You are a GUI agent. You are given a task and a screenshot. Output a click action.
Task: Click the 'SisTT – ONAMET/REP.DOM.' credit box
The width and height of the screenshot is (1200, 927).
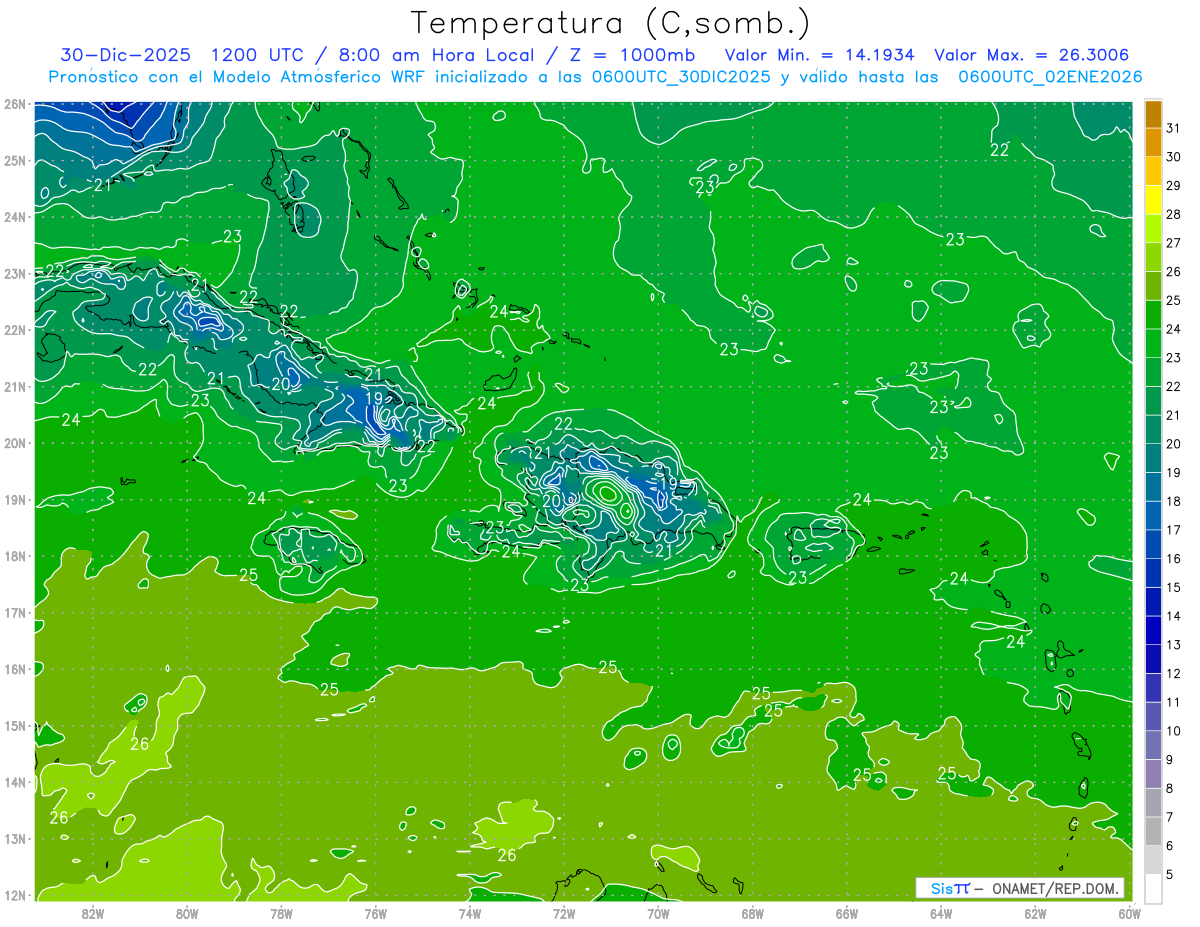coord(1019,888)
